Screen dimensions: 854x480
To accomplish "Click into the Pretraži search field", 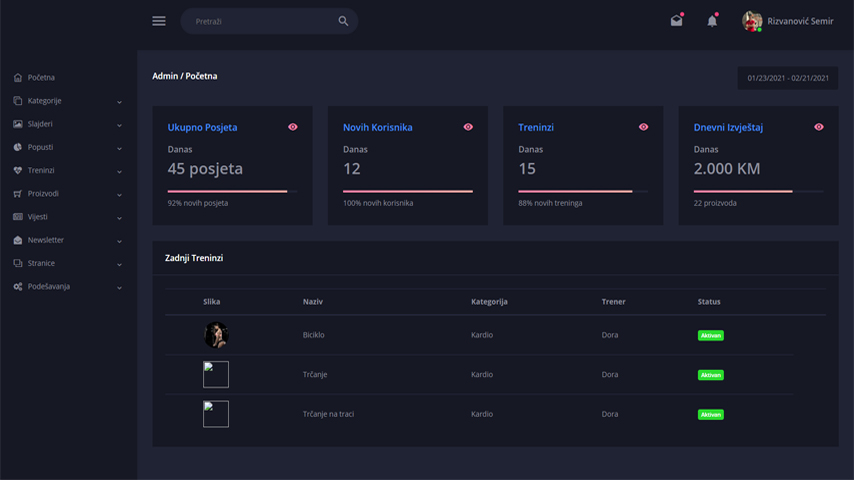I will click(260, 21).
